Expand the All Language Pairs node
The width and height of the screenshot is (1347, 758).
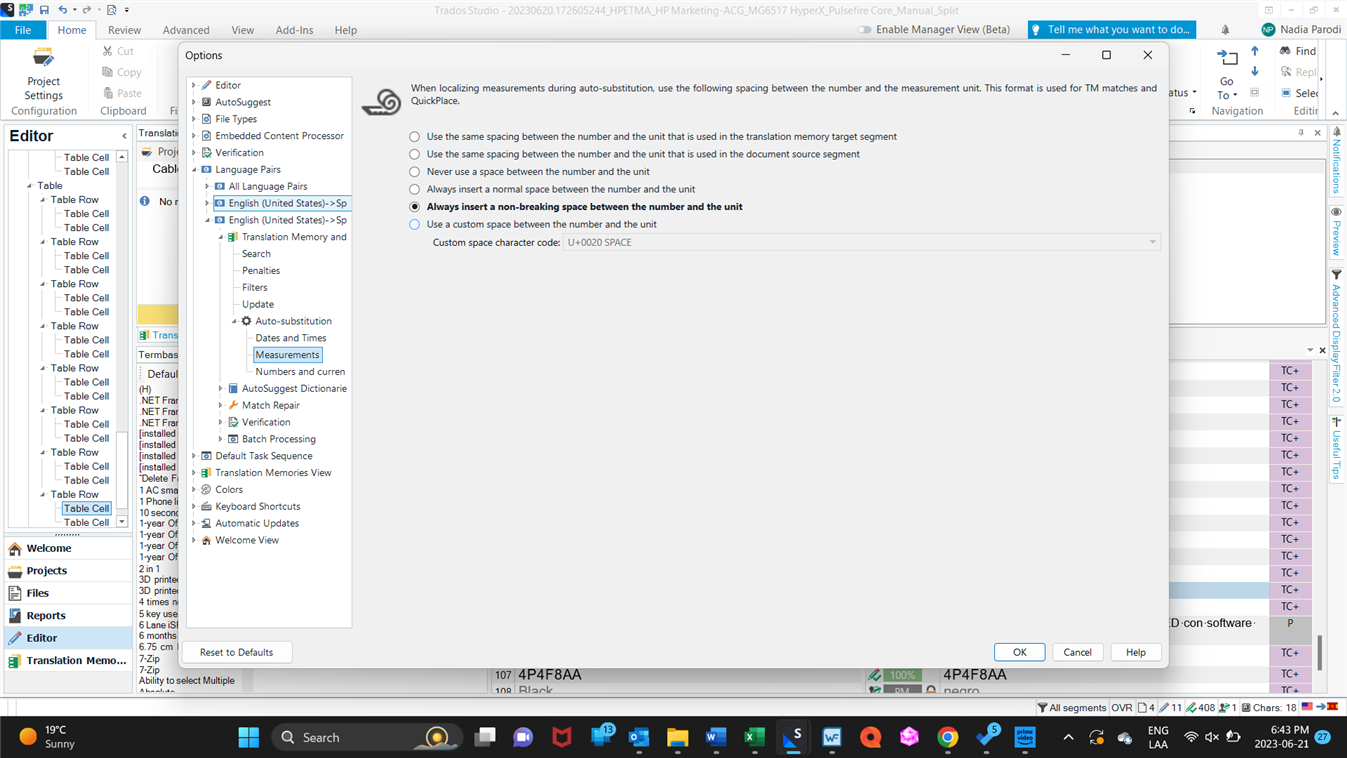coord(208,186)
